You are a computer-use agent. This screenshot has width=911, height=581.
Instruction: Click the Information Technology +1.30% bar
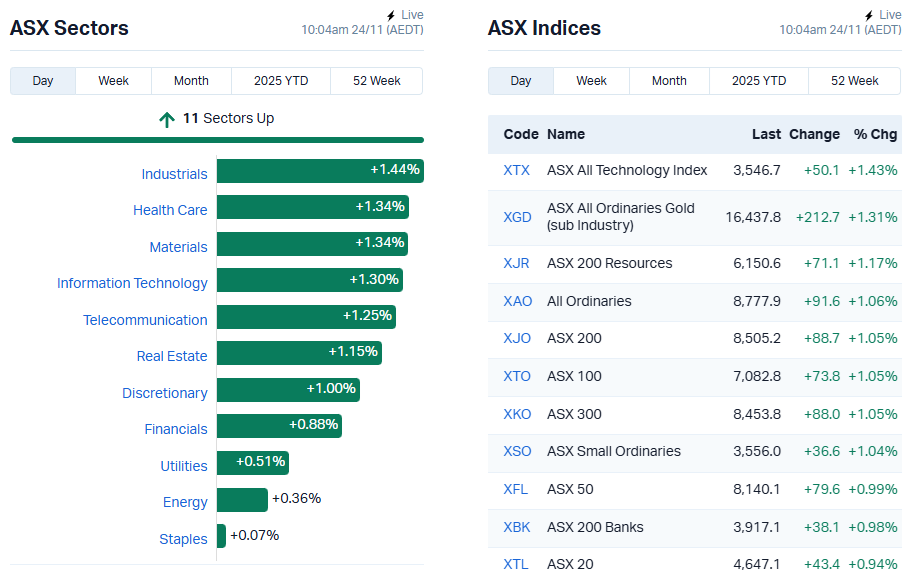[310, 280]
